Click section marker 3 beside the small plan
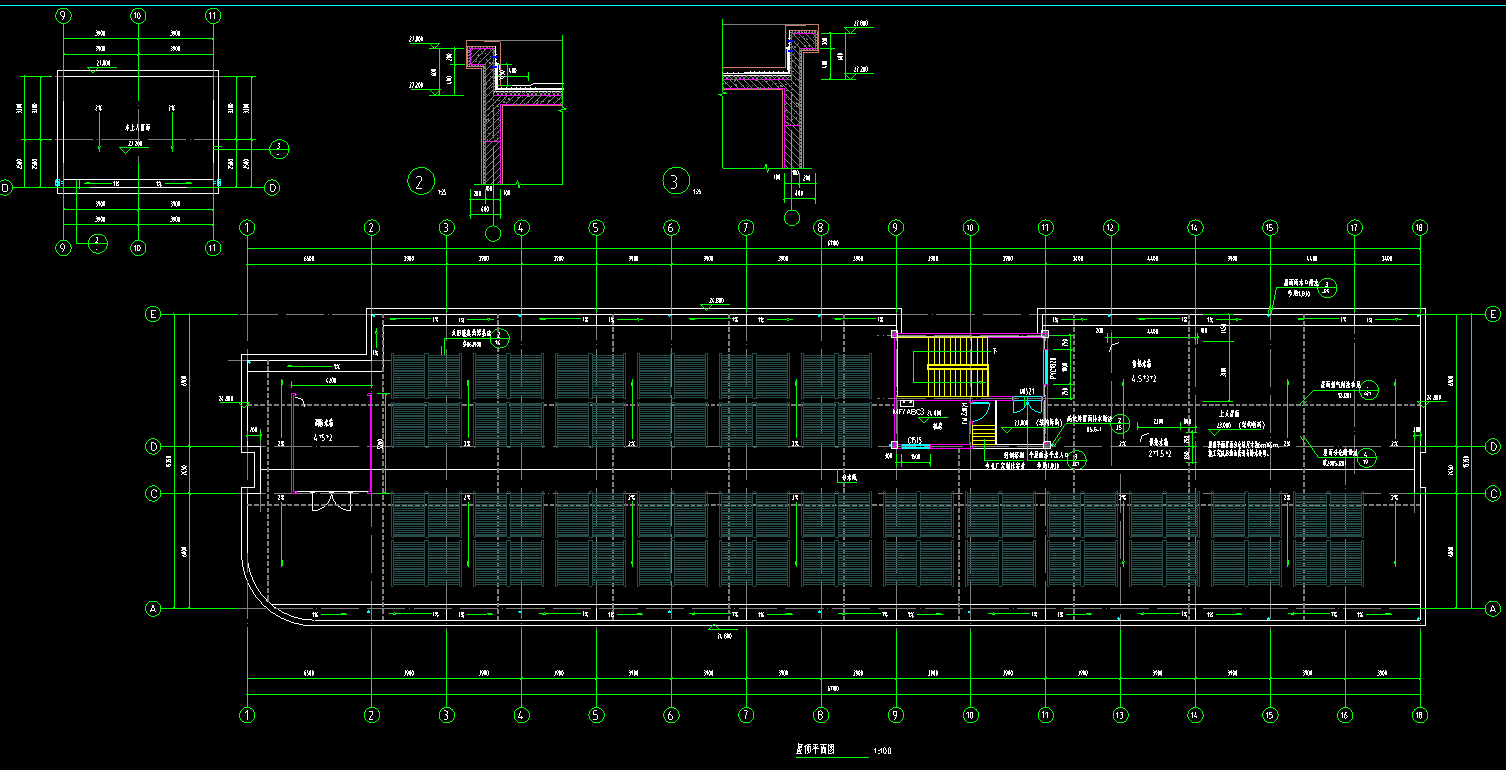 click(x=281, y=148)
